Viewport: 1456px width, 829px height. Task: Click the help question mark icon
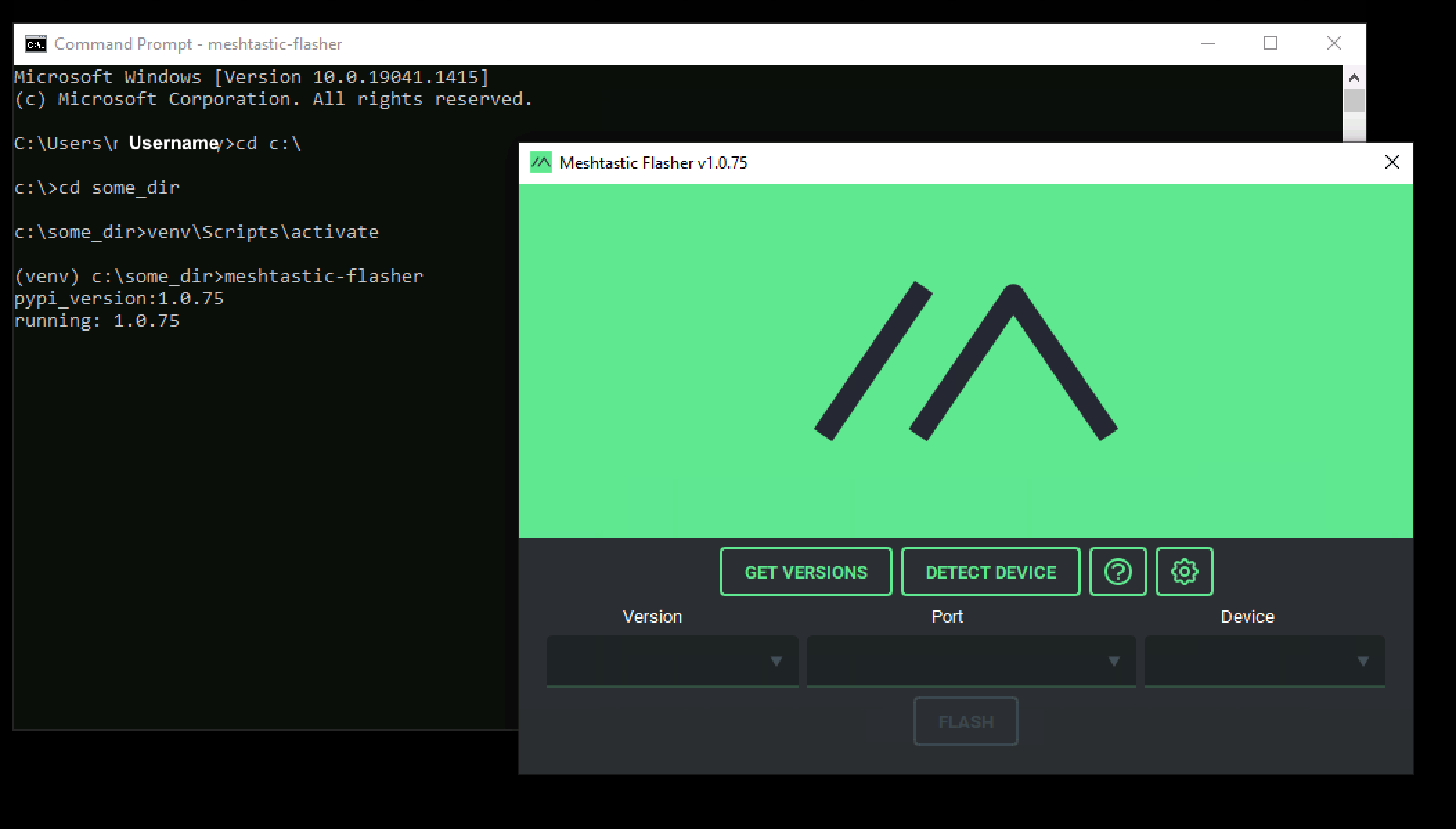tap(1118, 572)
